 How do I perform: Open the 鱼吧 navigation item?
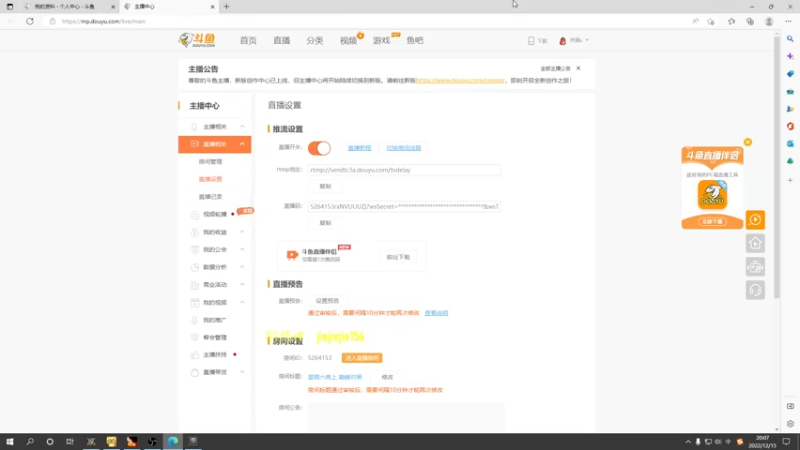[x=415, y=40]
